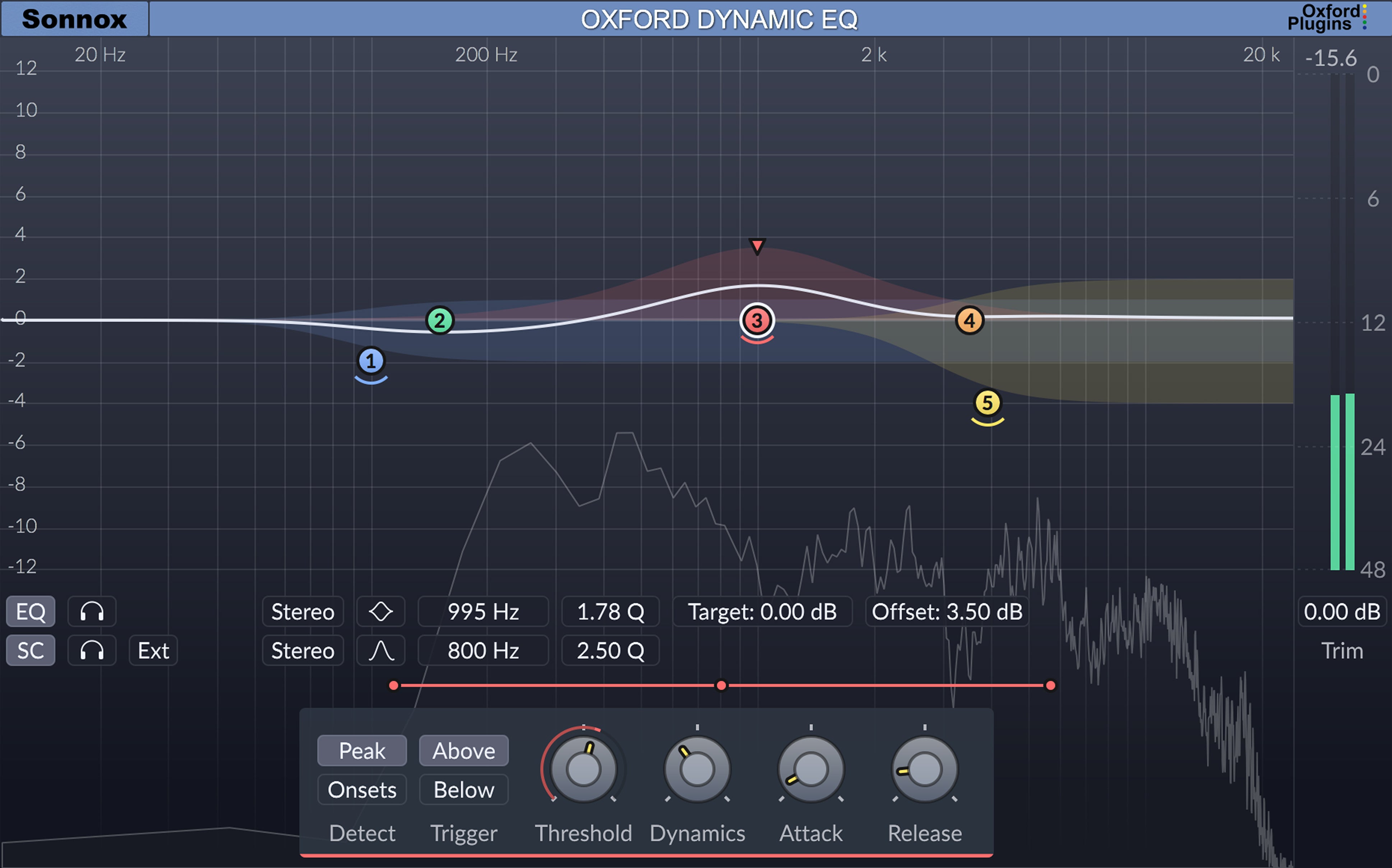Adjust the Threshold knob
The image size is (1392, 868).
point(583,769)
